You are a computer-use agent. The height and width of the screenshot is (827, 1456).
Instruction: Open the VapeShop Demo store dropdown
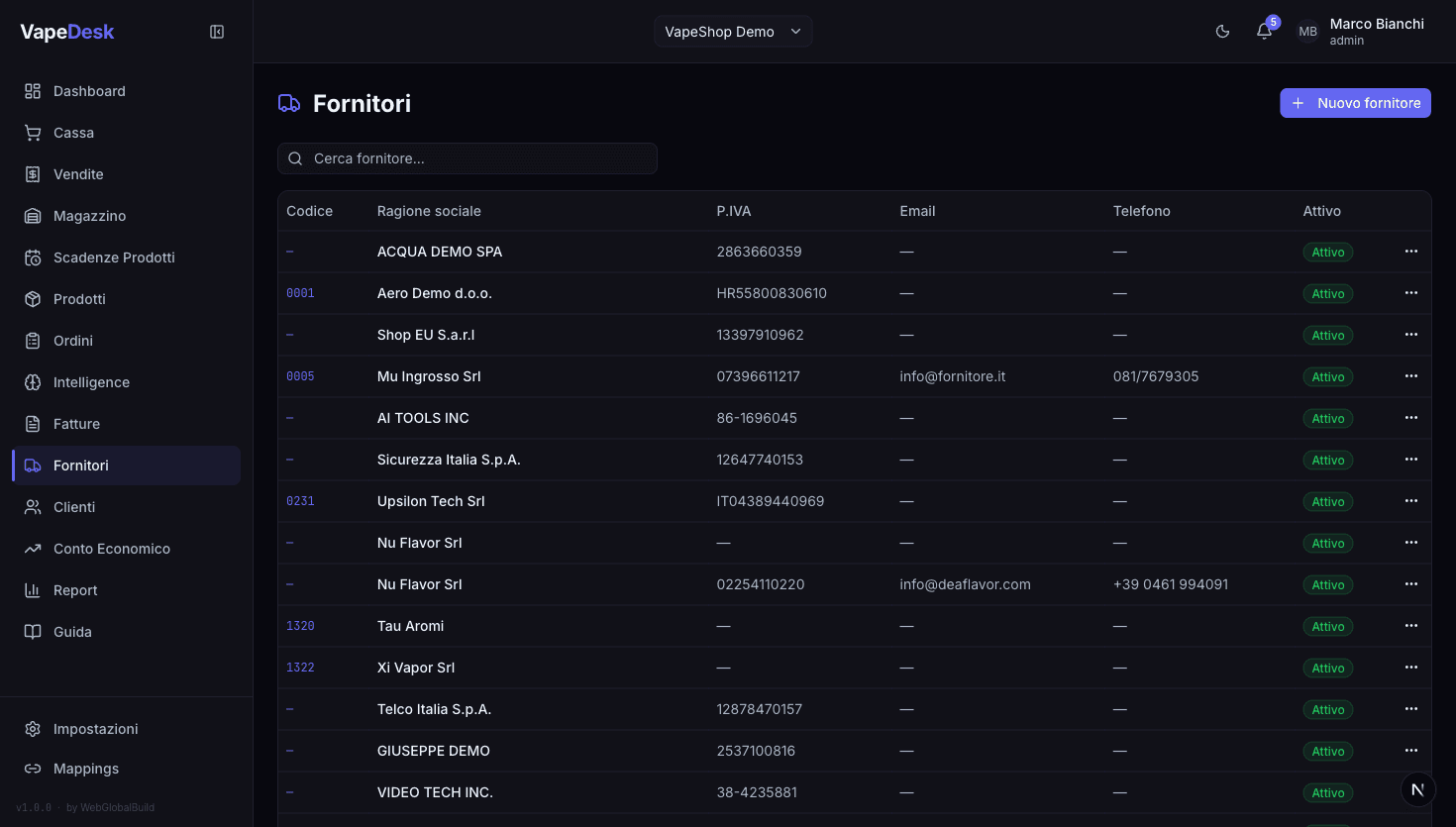pyautogui.click(x=733, y=32)
